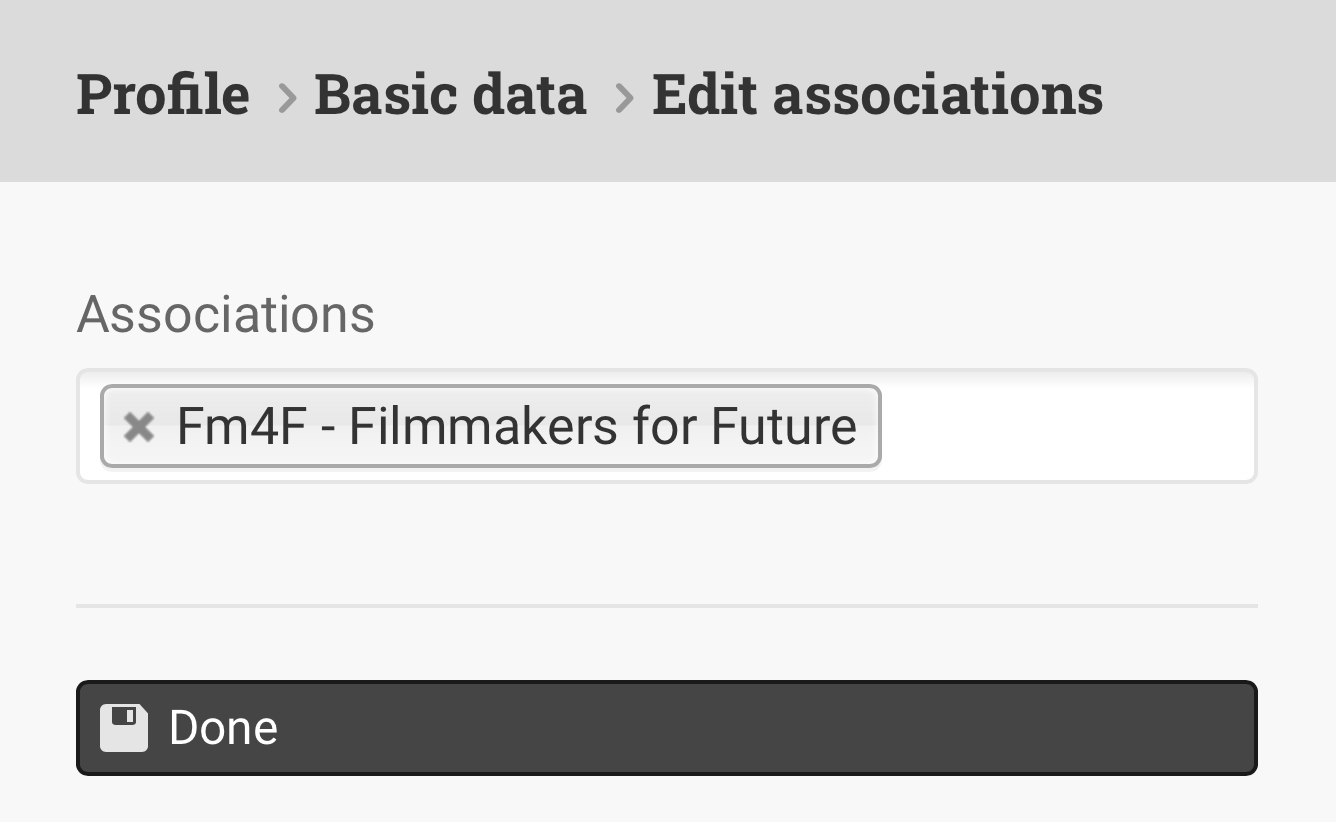1336x822 pixels.
Task: Focus the empty space in the Associations field
Action: pyautogui.click(x=1066, y=427)
